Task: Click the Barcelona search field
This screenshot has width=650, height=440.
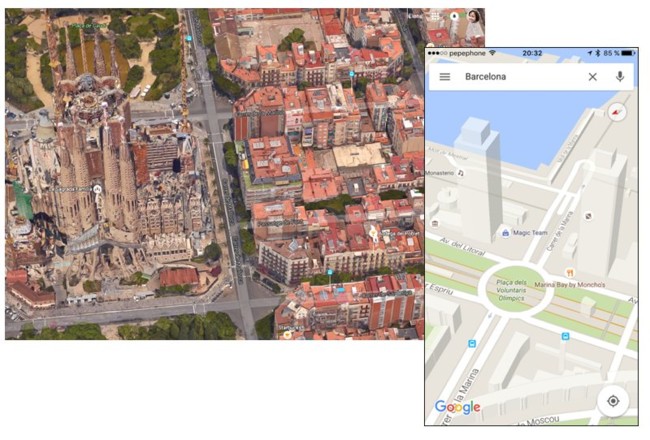Action: (x=531, y=77)
